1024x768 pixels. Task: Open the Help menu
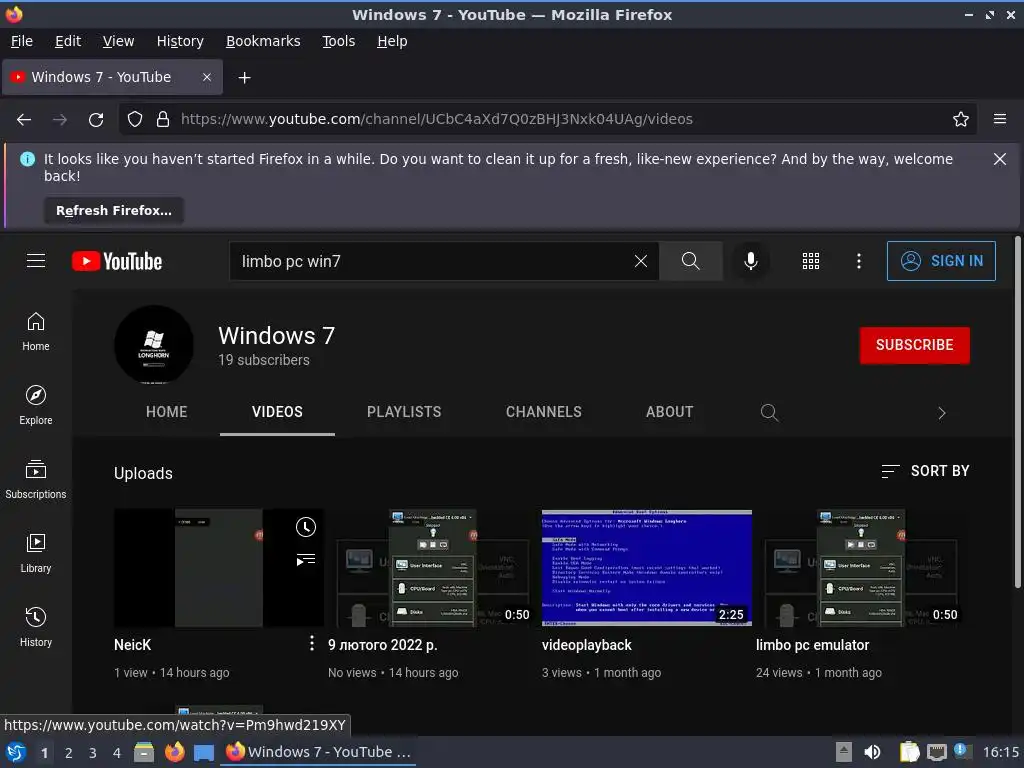click(x=392, y=41)
